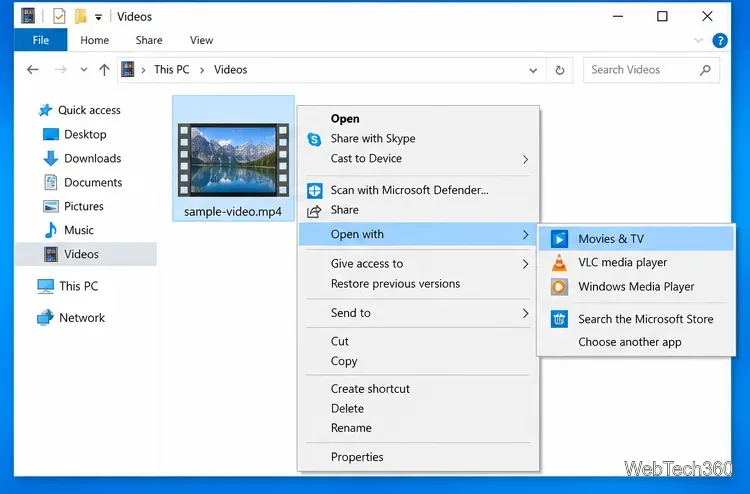Open Properties from the context menu

pyautogui.click(x=419, y=457)
